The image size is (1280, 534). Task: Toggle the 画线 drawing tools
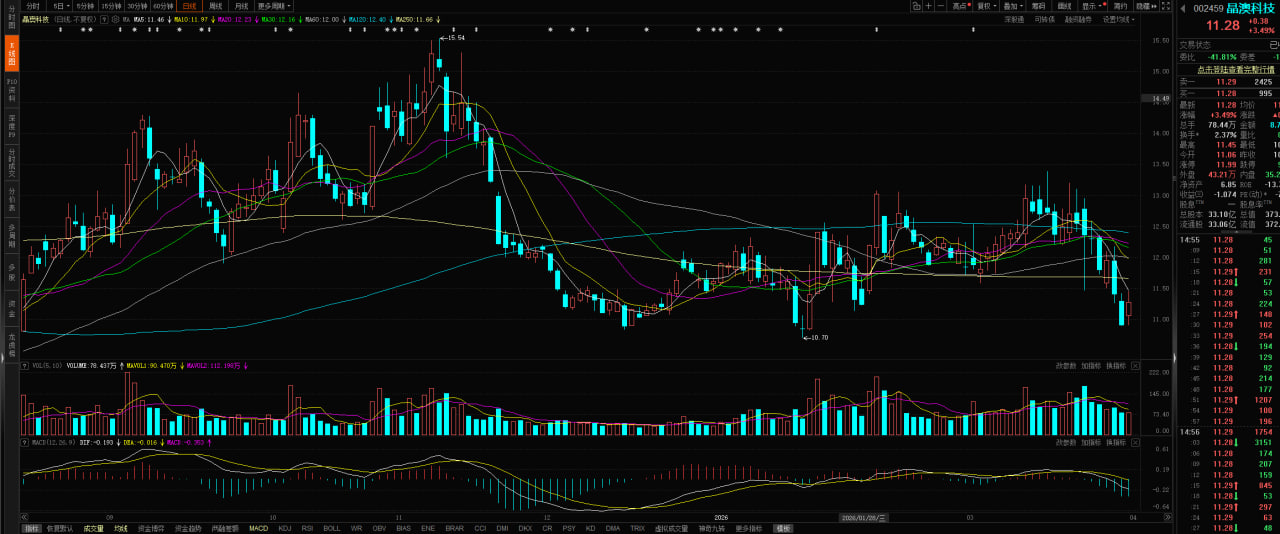(1064, 6)
